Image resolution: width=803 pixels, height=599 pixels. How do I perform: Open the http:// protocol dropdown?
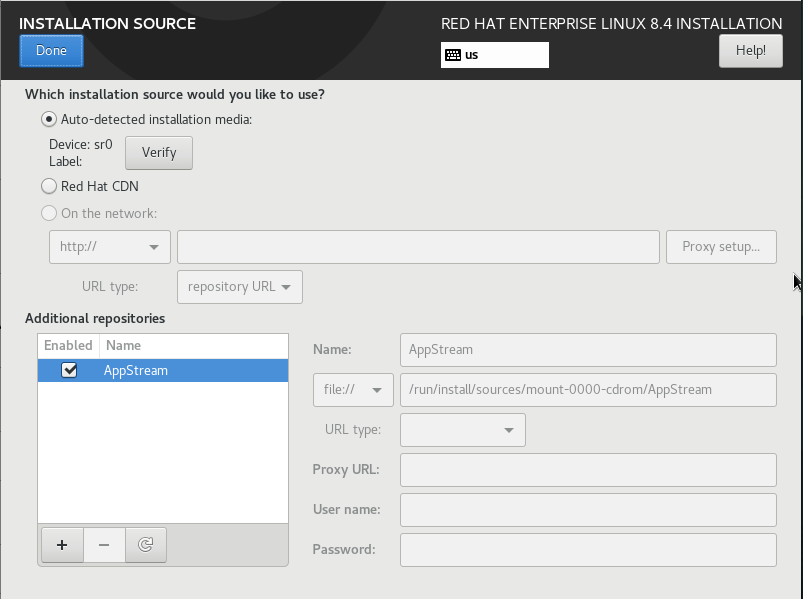[x=110, y=247]
